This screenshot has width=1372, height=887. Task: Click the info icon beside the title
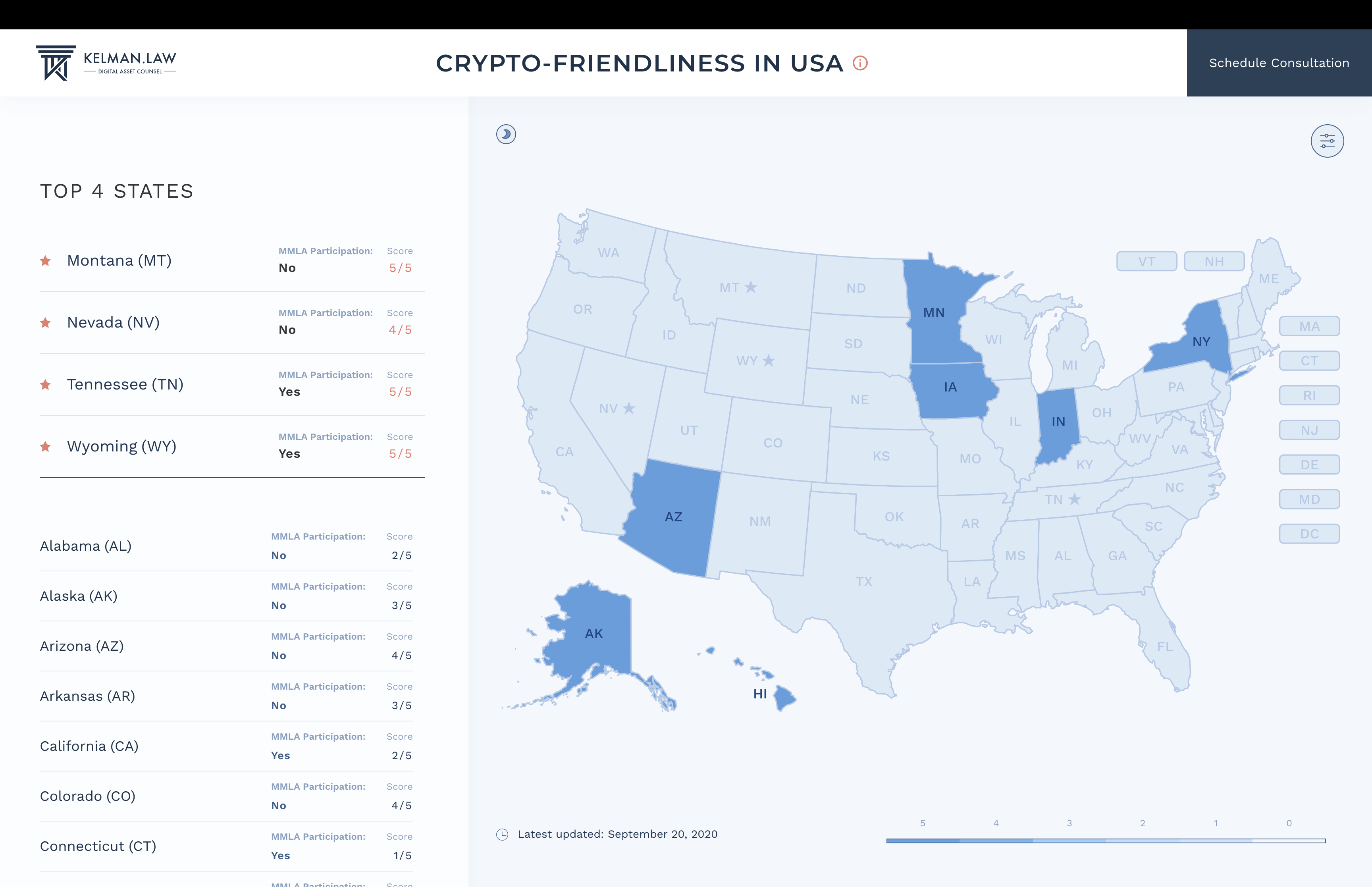pos(859,64)
